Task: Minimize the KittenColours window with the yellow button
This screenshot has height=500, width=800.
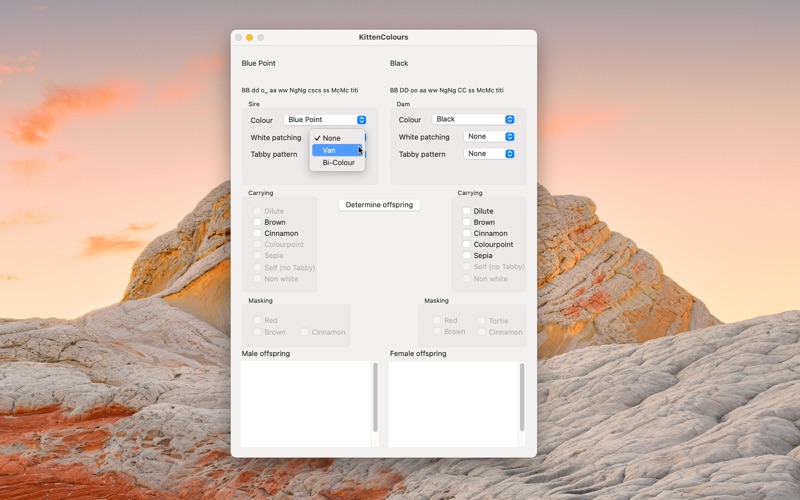Action: 249,37
